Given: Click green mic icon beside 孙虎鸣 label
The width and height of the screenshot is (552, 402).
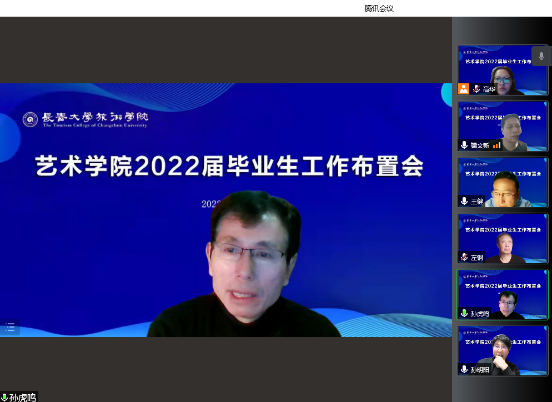Looking at the screenshot, I should point(5,398).
